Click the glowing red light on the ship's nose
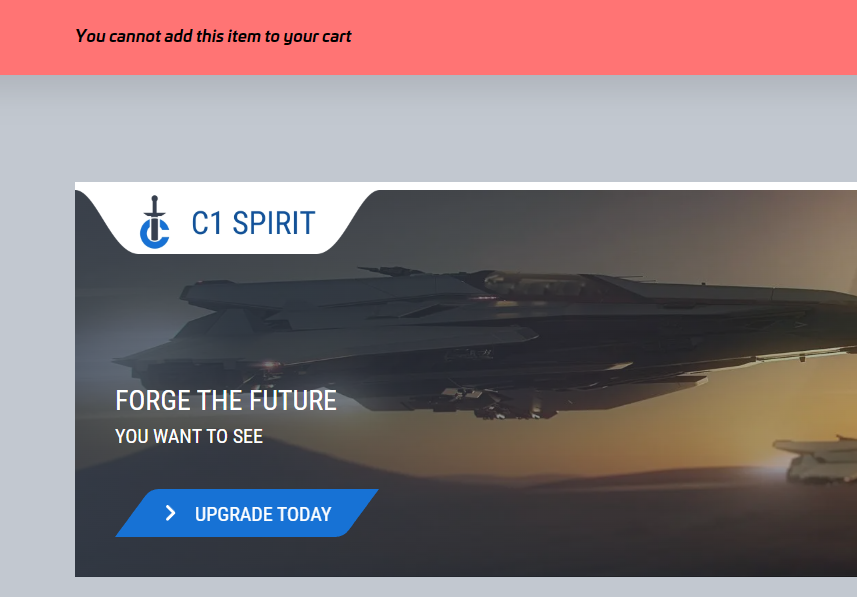 [269, 364]
